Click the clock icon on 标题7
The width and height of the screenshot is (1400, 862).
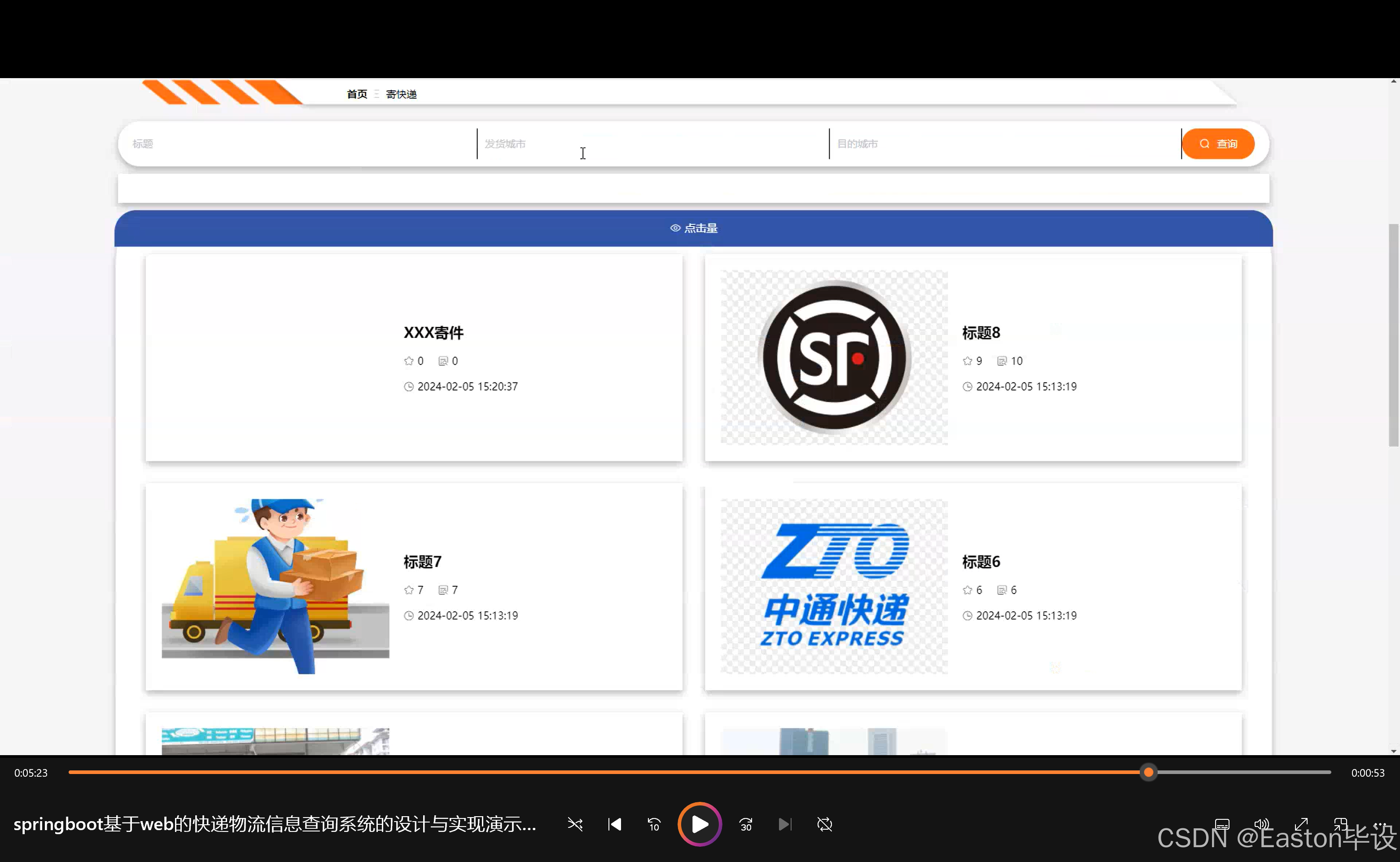(x=408, y=616)
